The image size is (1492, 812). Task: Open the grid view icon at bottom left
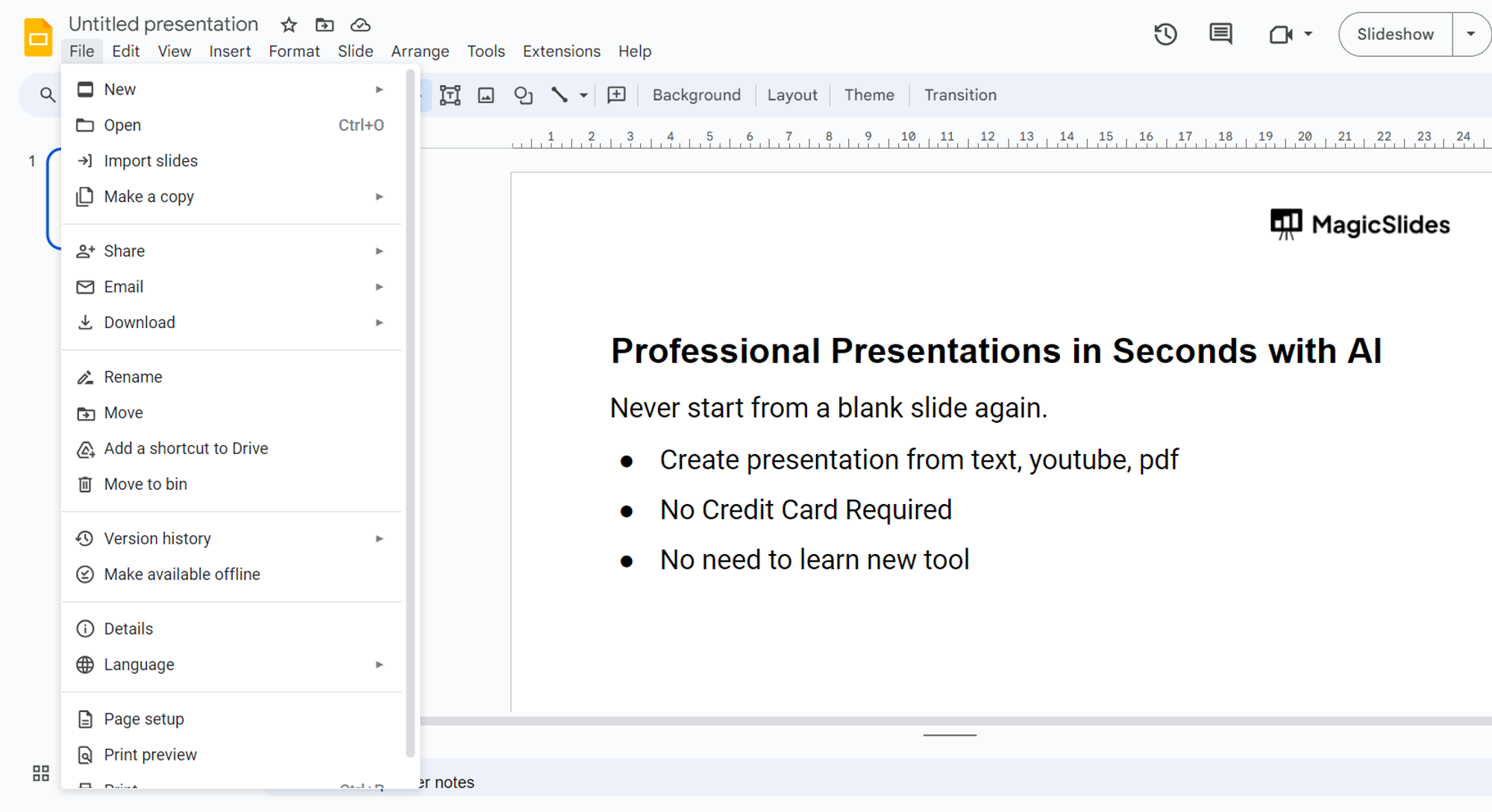pyautogui.click(x=41, y=773)
